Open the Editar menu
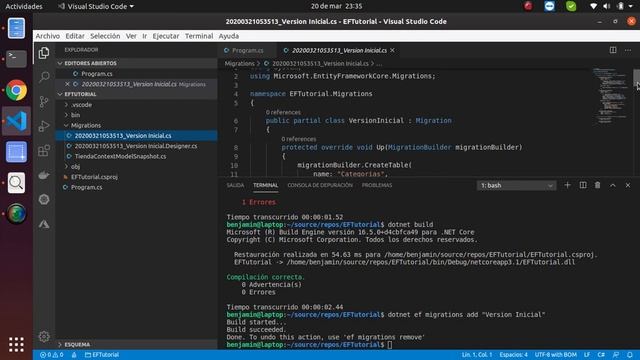Image resolution: width=640 pixels, height=360 pixels. click(x=75, y=36)
